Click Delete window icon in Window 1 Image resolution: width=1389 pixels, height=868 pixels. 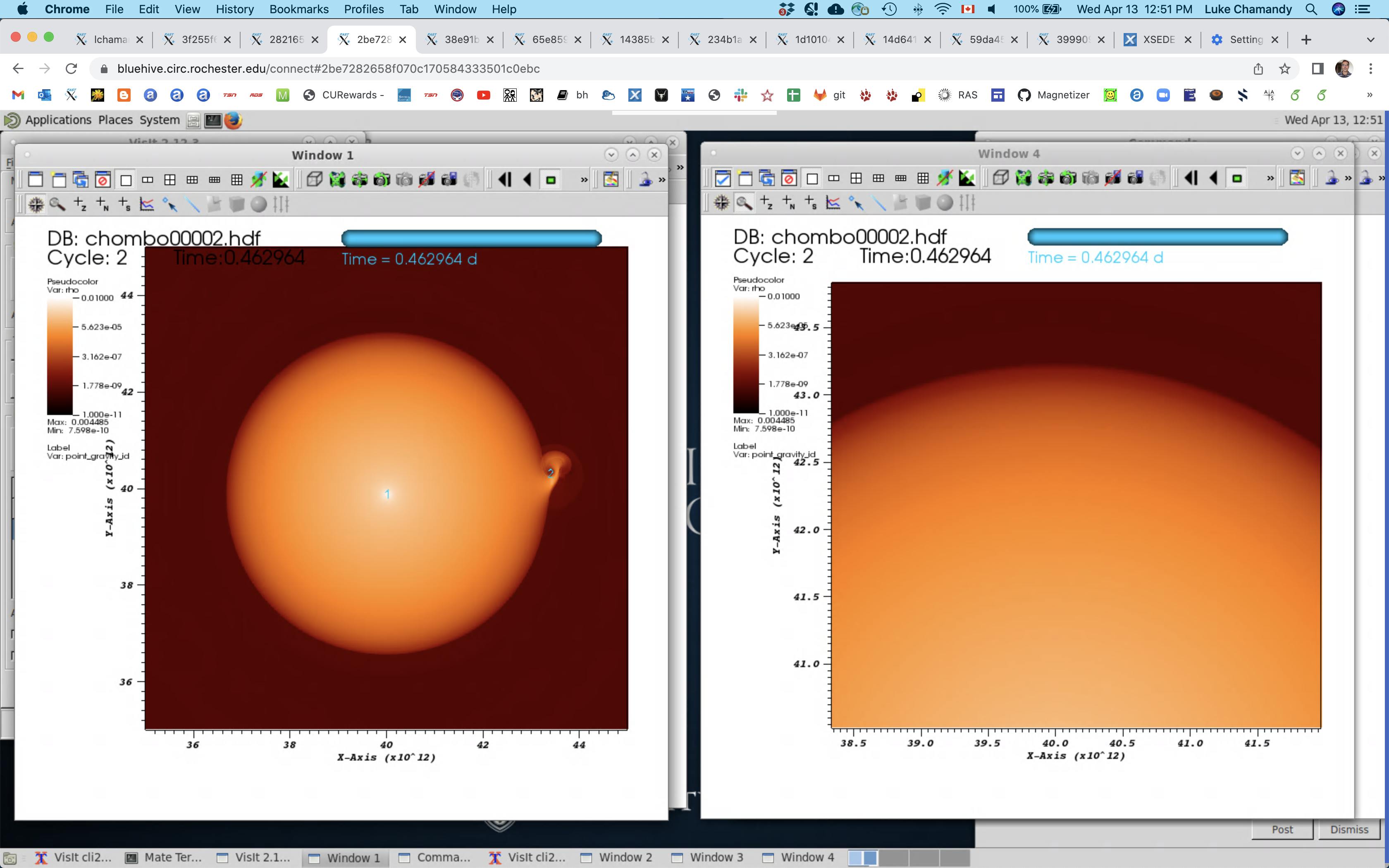coord(103,180)
